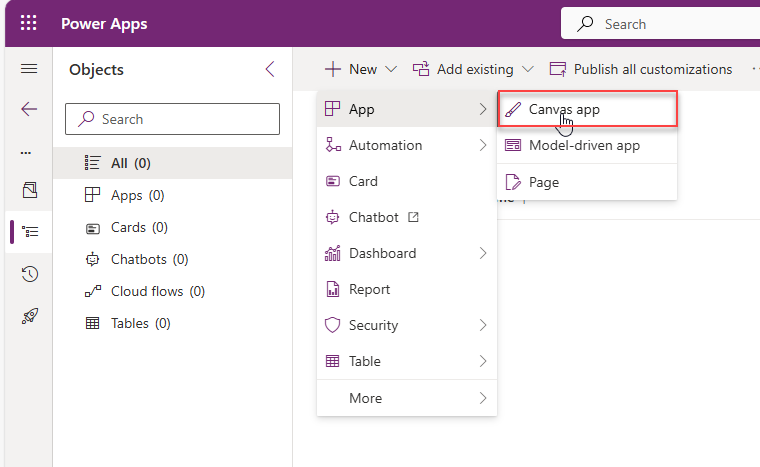
Task: Open the Chatbot menu entry
Action: [407, 217]
